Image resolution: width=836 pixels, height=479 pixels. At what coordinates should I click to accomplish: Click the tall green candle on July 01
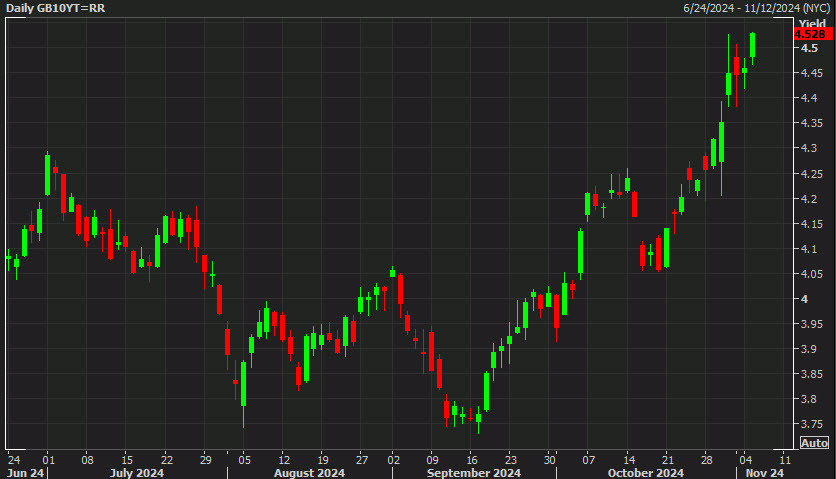point(47,175)
